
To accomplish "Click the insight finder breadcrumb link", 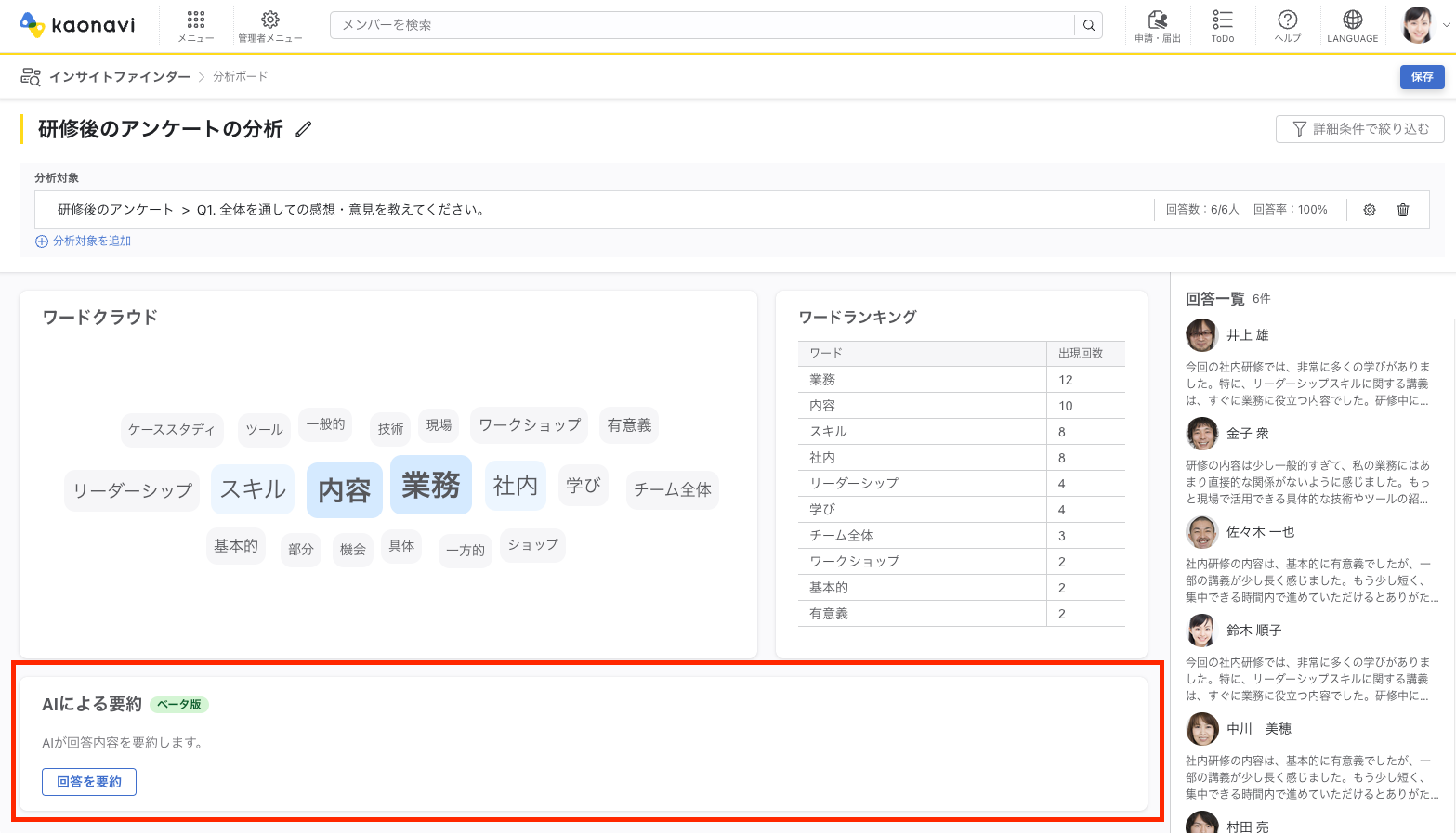I will 119,76.
